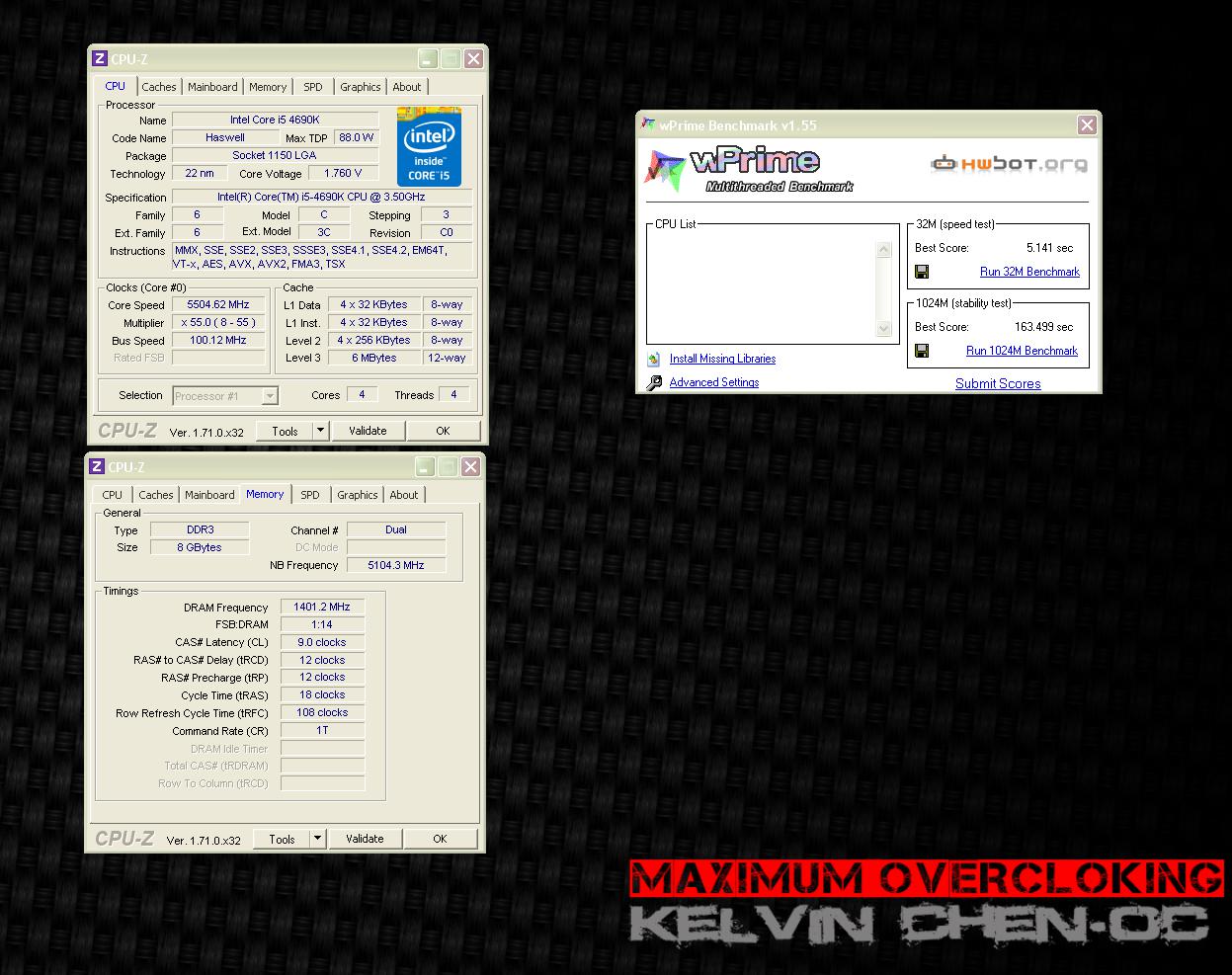Close the top CPU-Z window

point(473,59)
